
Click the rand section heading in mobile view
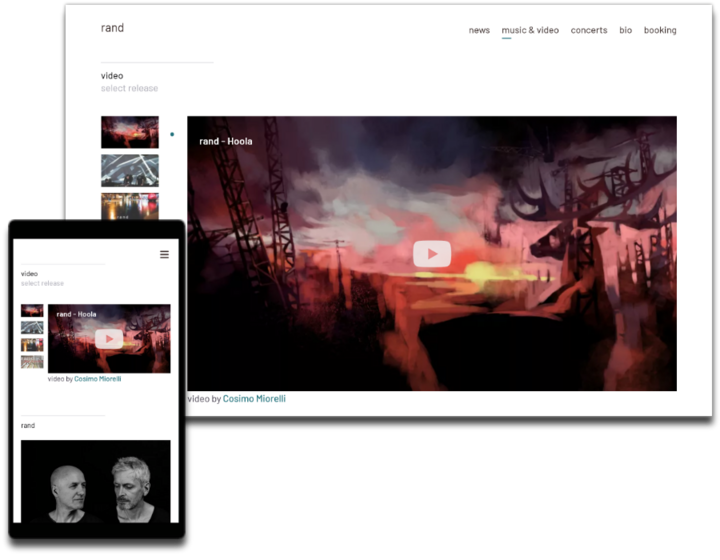[x=28, y=426]
